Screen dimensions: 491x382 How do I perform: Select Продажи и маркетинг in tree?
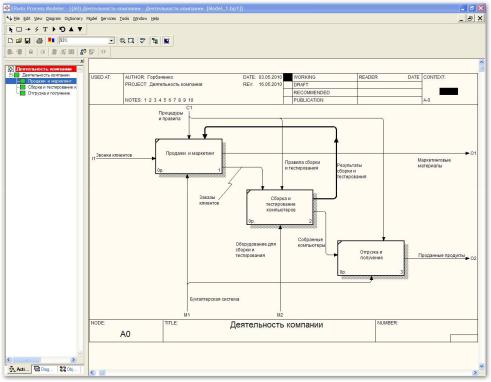50,81
